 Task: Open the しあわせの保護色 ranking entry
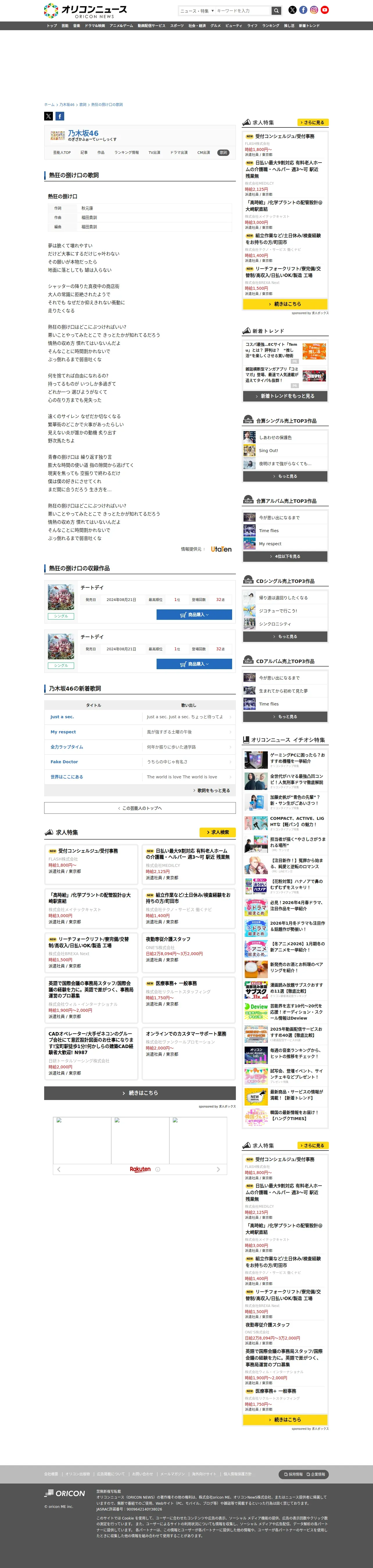coord(285,437)
